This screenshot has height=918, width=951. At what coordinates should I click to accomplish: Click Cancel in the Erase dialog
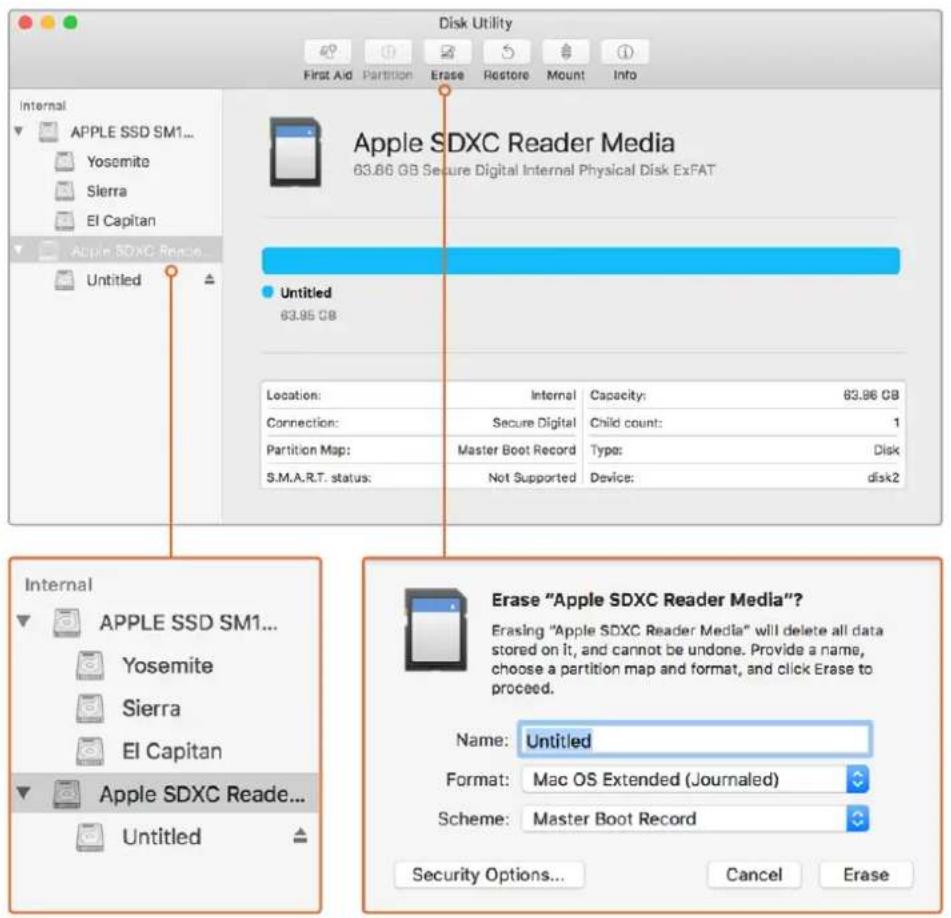754,874
